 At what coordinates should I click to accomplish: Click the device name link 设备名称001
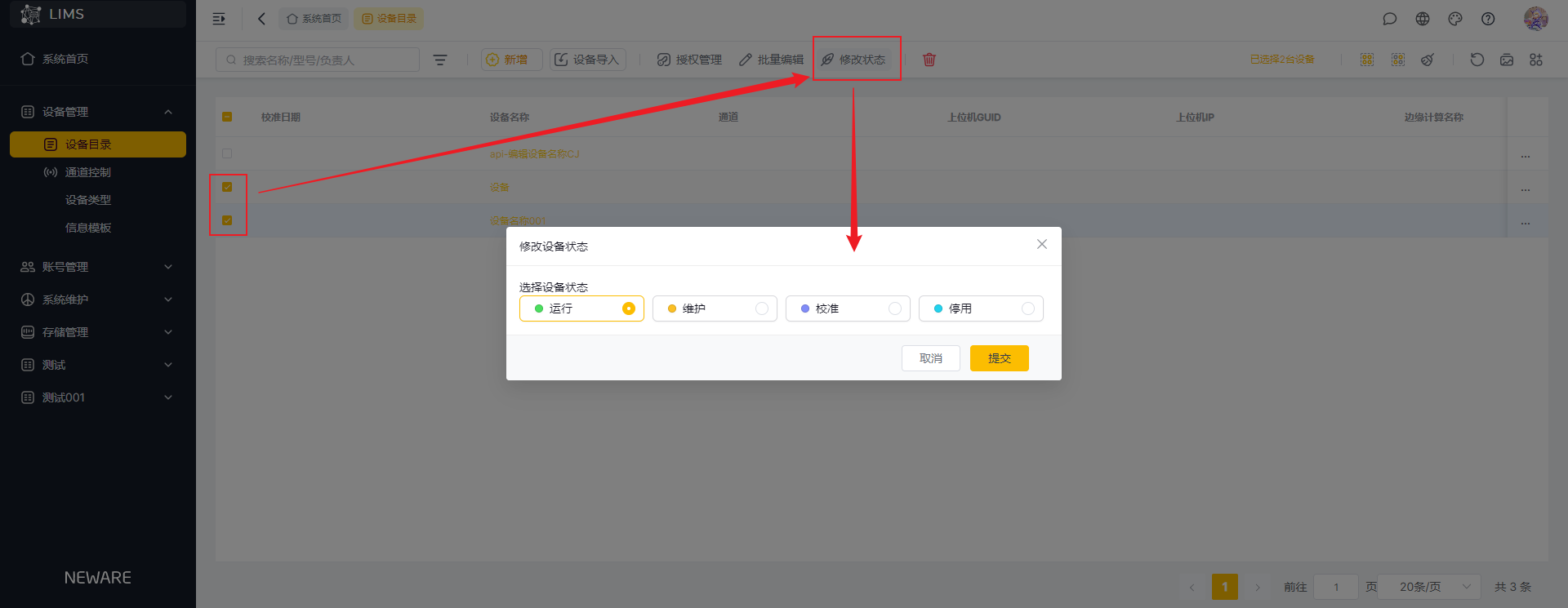coord(518,221)
